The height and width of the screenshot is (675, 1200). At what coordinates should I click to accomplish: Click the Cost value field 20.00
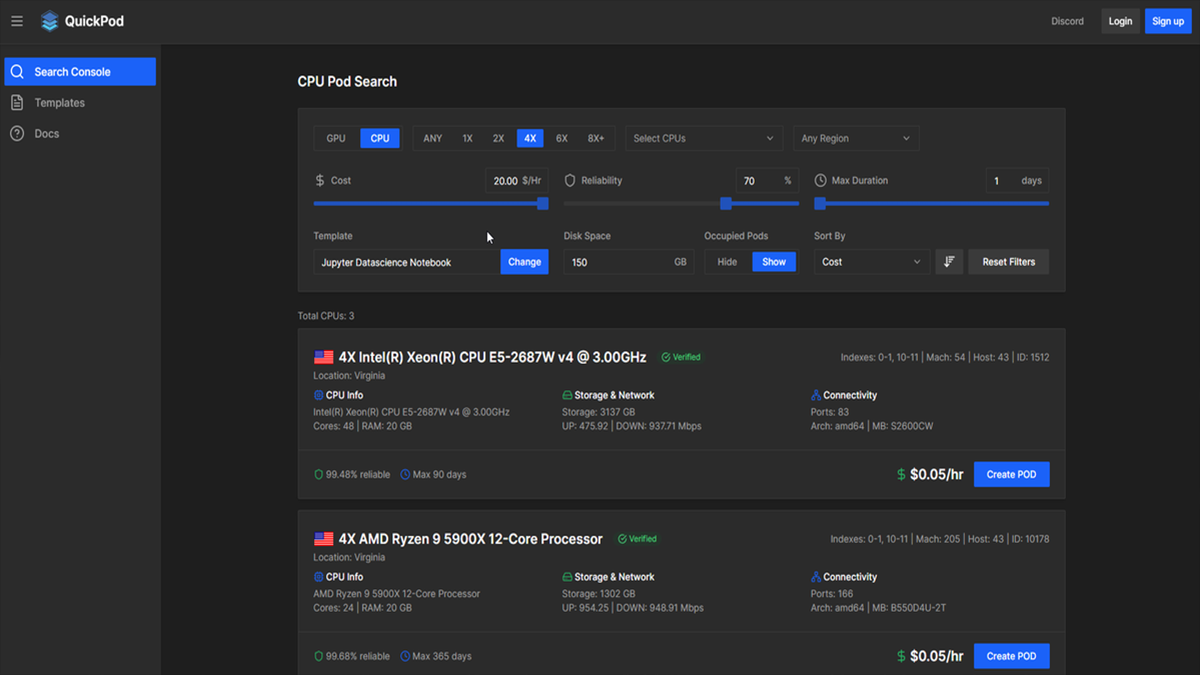tap(517, 181)
